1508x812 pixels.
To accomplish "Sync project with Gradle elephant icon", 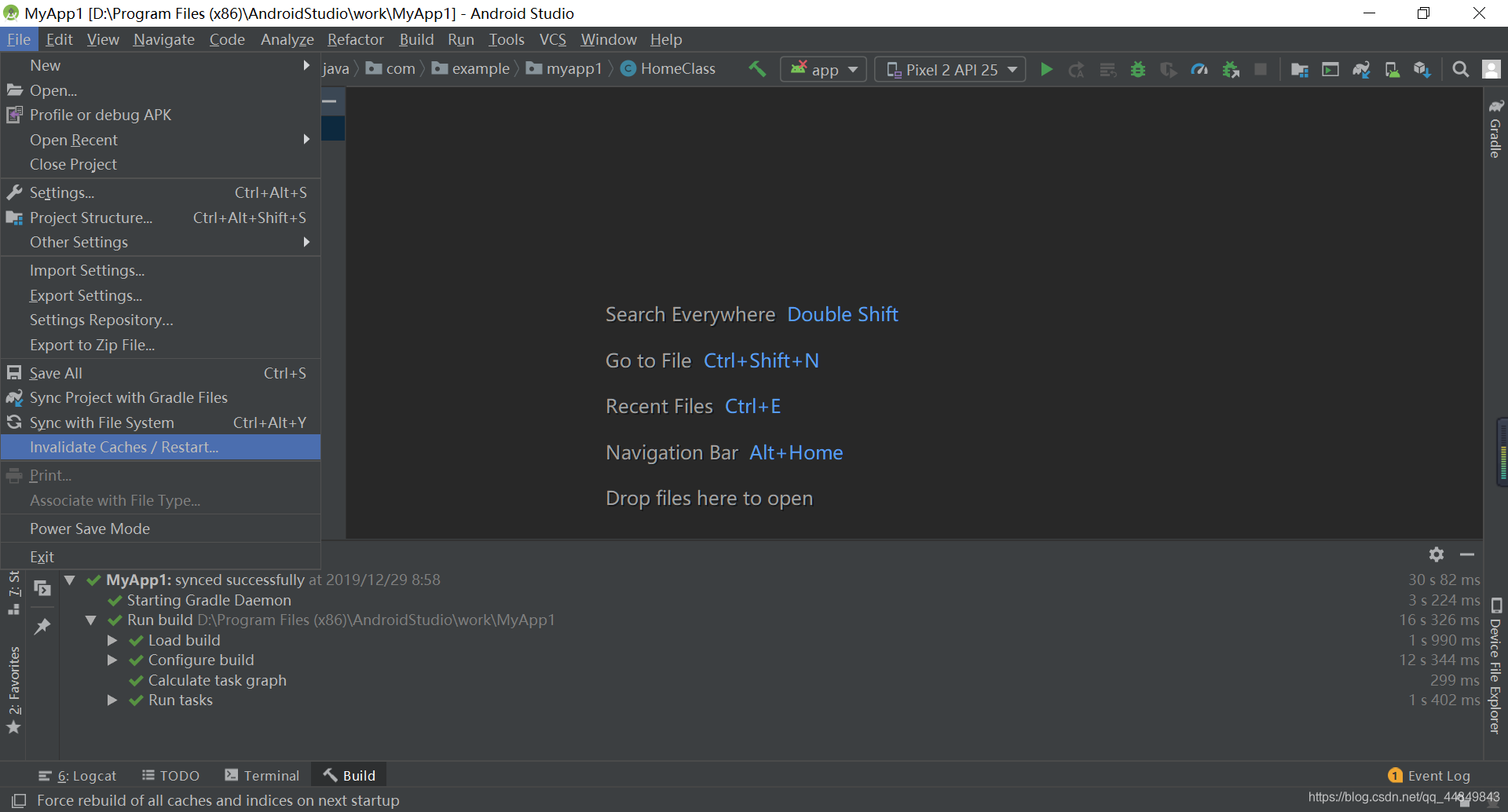I will (x=1361, y=69).
